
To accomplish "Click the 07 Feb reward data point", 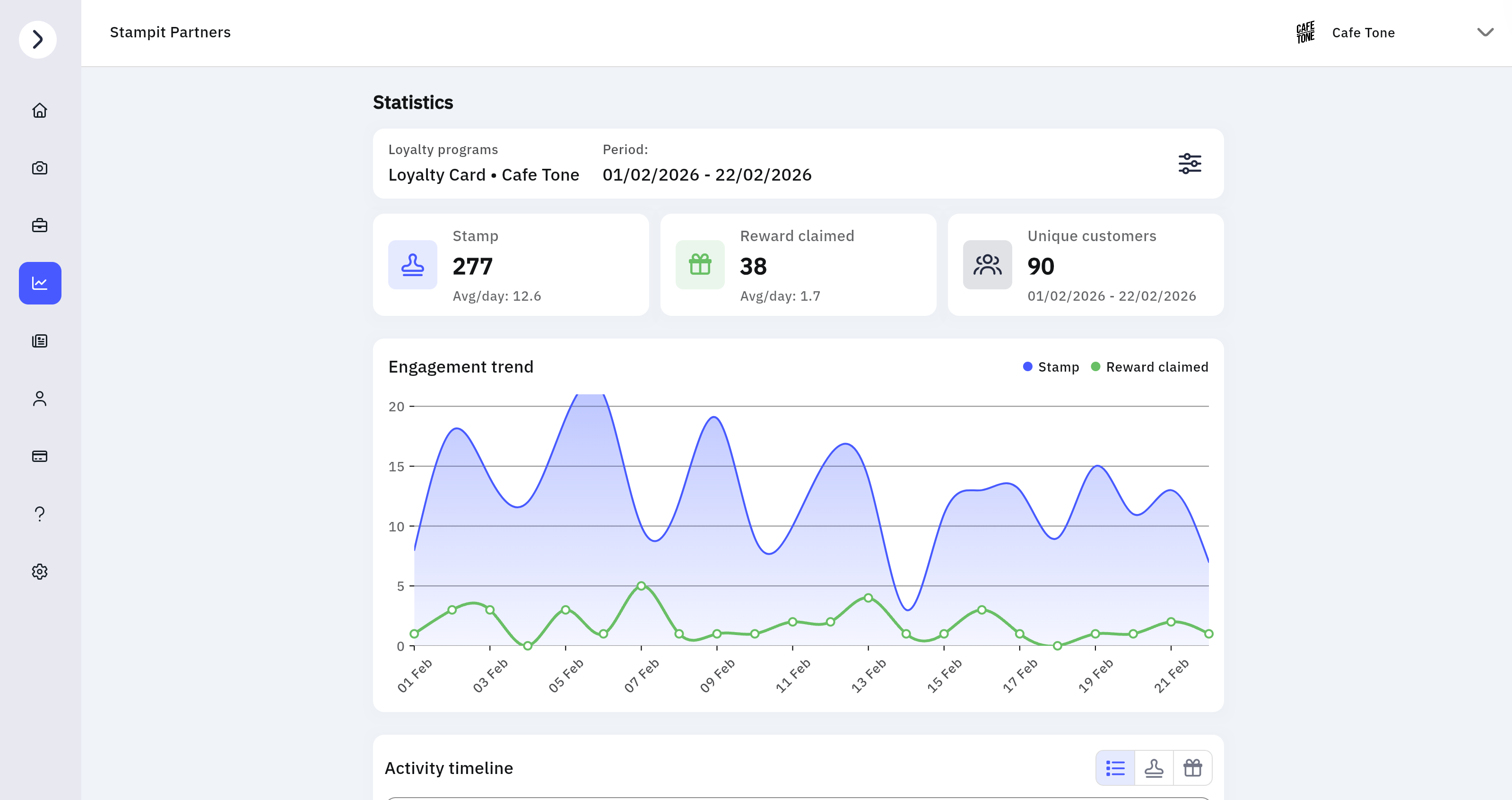I will pyautogui.click(x=641, y=586).
